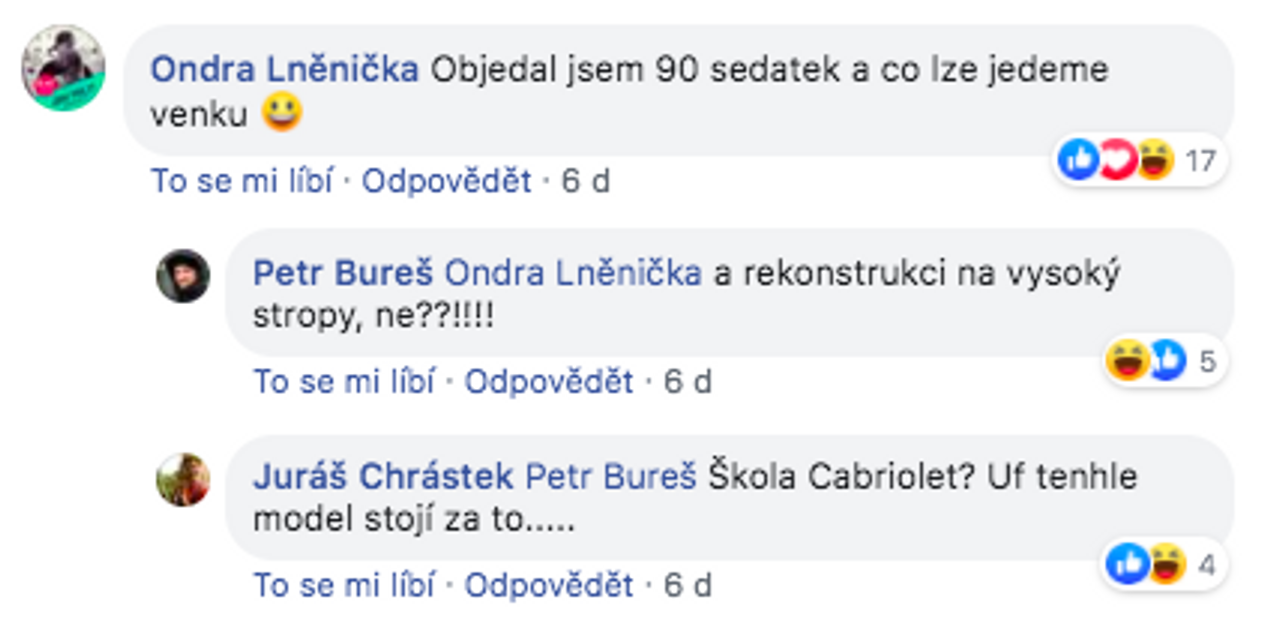Image resolution: width=1282 pixels, height=620 pixels.
Task: Open the Ondra Lněnička author name link
Action: click(284, 70)
